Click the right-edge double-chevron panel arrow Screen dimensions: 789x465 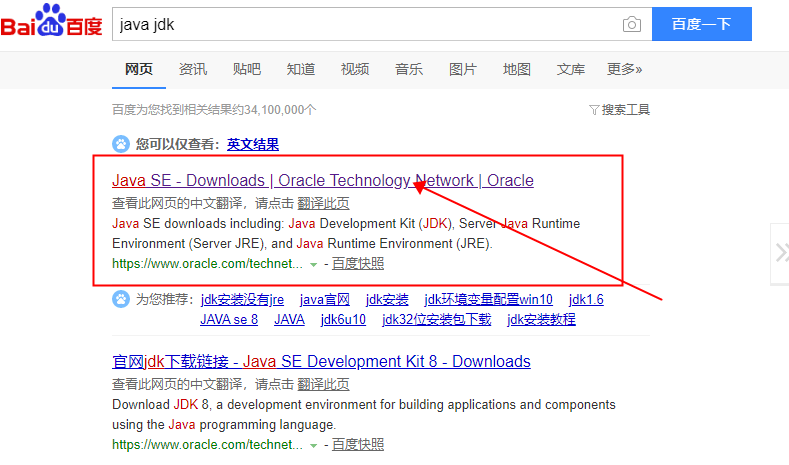781,253
